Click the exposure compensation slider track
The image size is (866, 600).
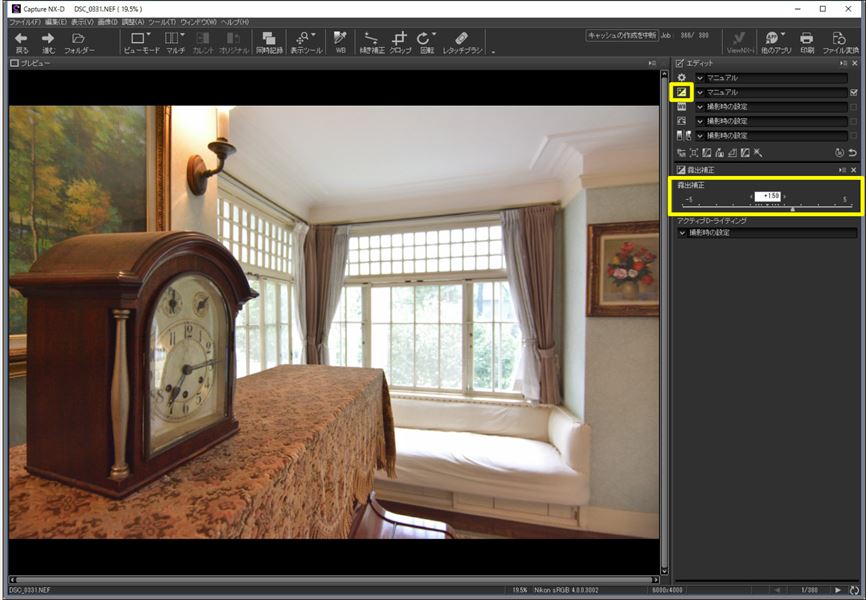click(768, 206)
